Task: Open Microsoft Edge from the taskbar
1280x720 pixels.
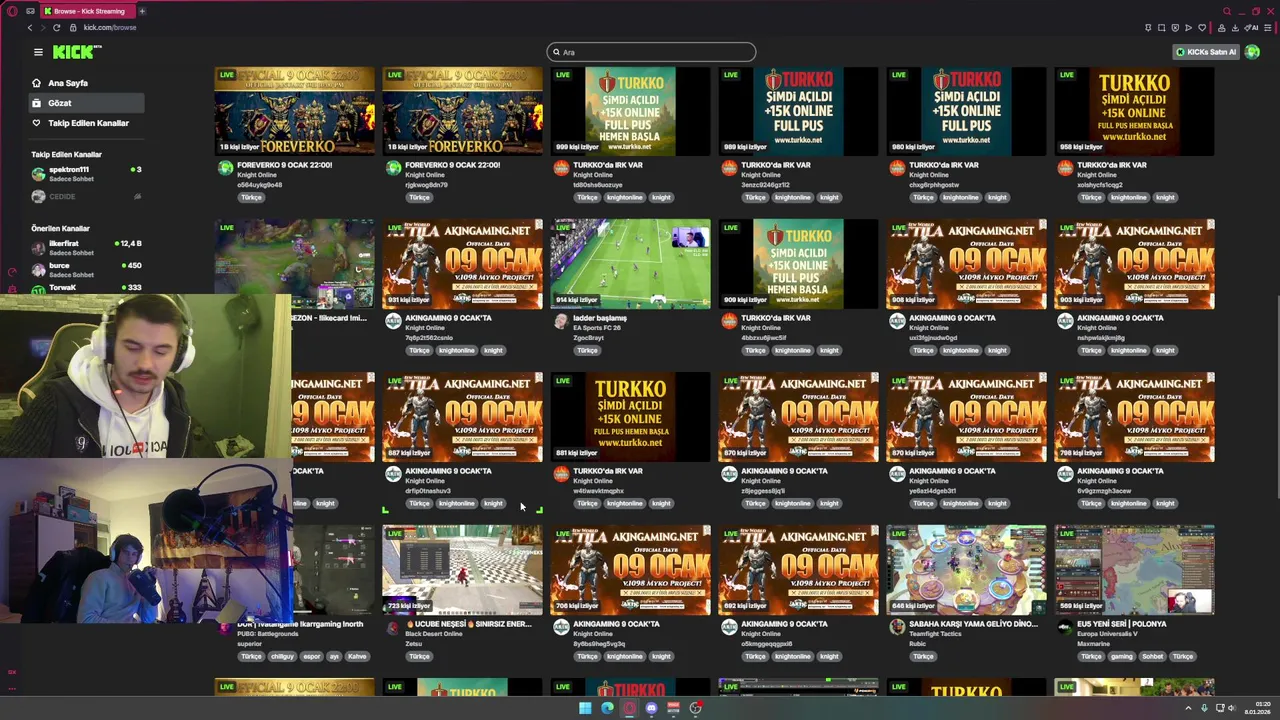Action: tap(607, 708)
